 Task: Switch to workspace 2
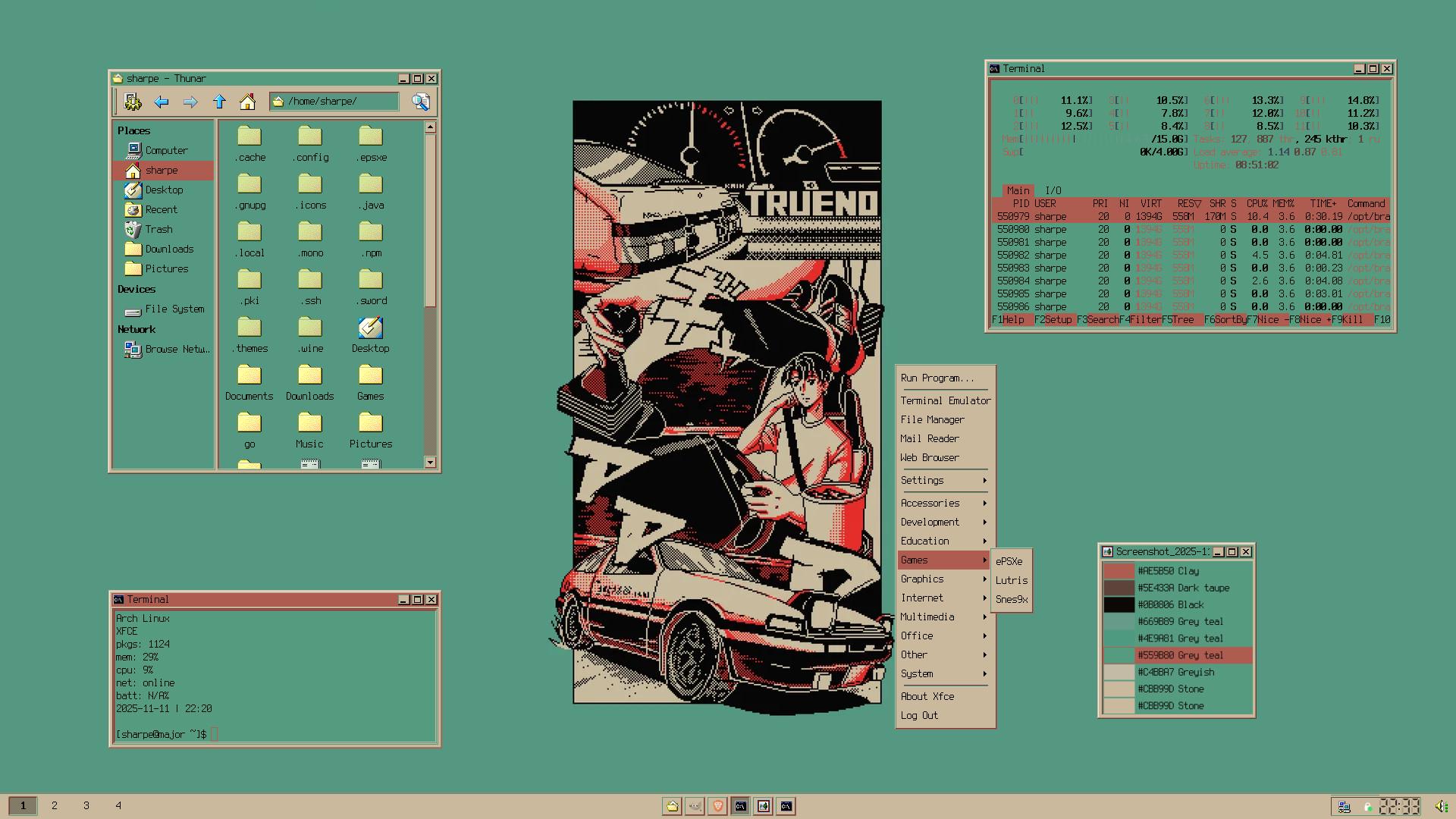(x=55, y=805)
